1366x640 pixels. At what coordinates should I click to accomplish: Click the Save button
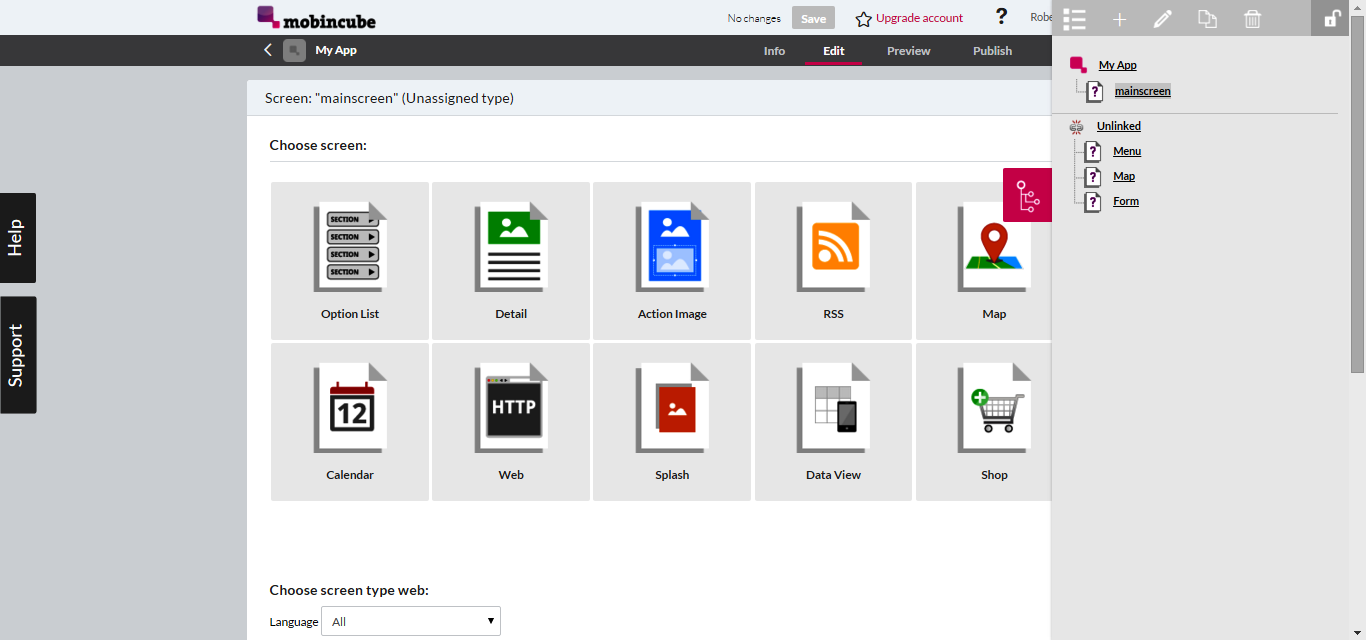tap(813, 18)
